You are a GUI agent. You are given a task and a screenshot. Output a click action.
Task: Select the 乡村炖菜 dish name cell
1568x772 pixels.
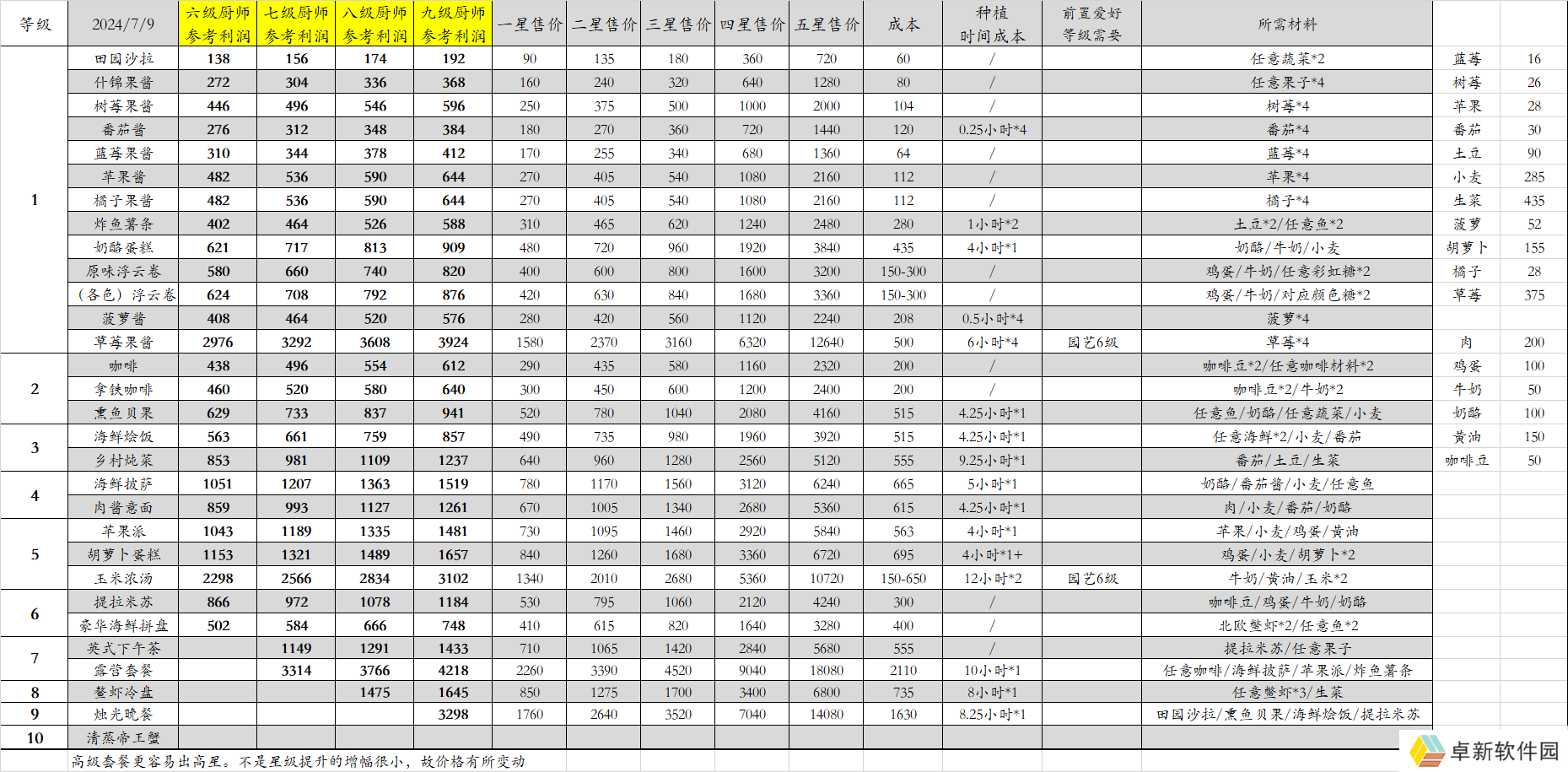[x=123, y=460]
